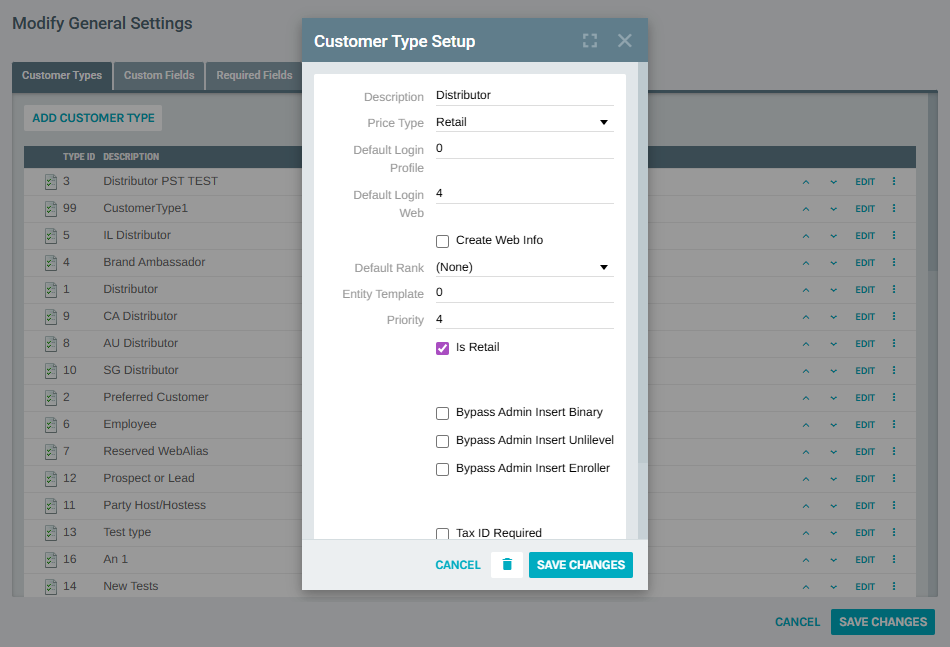Viewport: 950px width, 647px height.
Task: Expand the Default Rank dropdown
Action: tap(523, 267)
